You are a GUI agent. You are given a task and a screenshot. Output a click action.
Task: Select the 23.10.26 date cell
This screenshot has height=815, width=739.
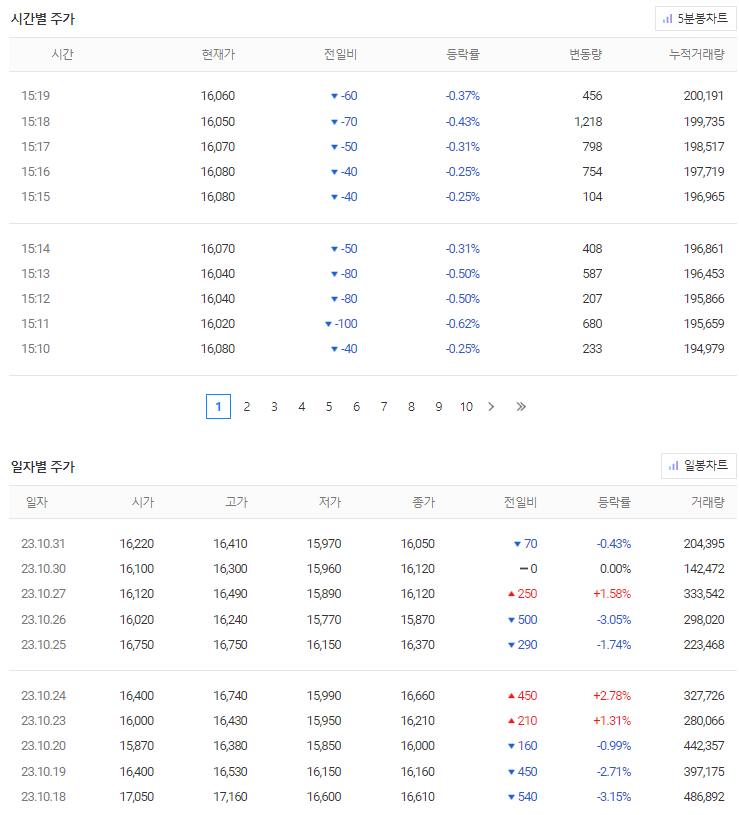(x=43, y=620)
